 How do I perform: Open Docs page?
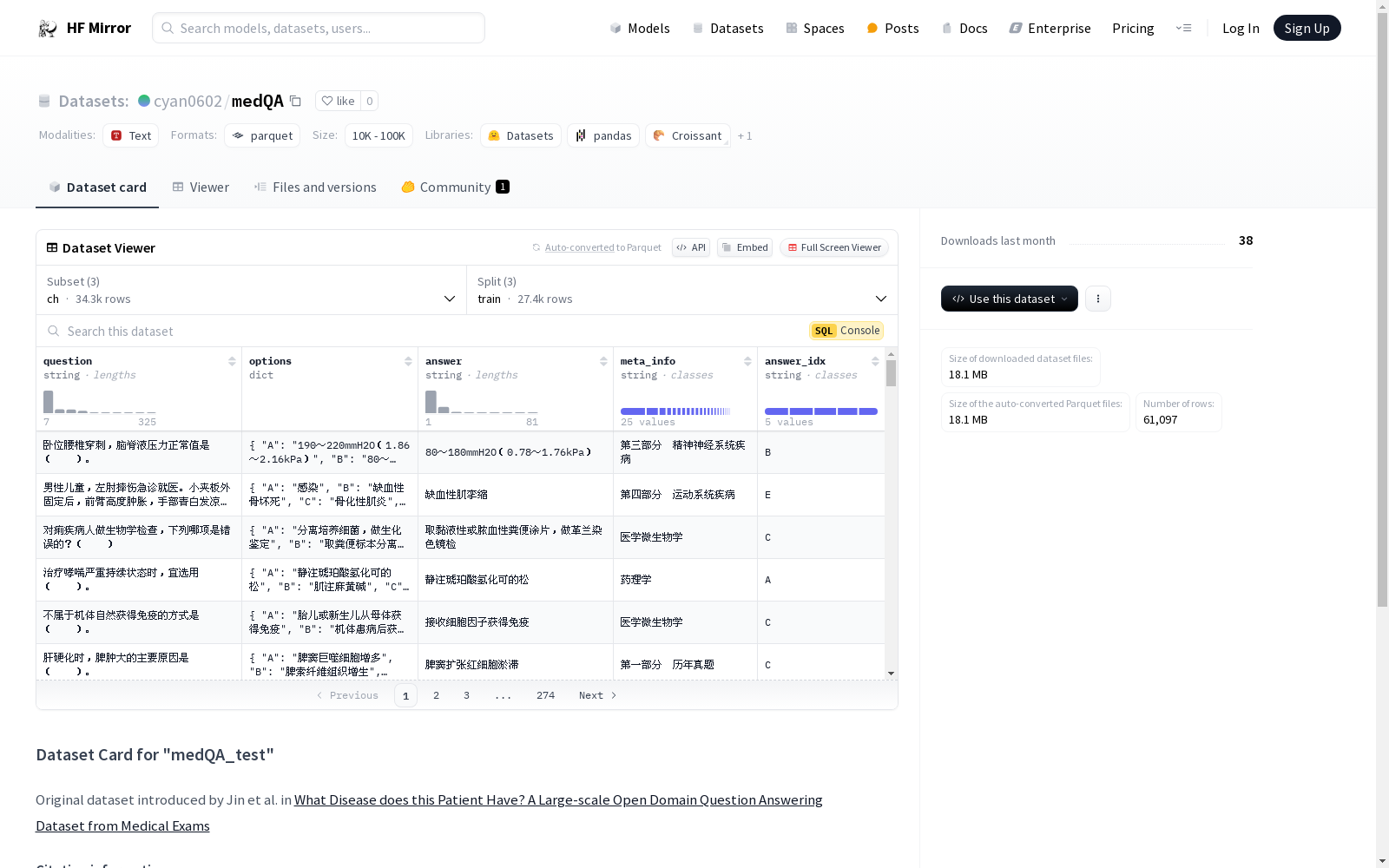[964, 28]
